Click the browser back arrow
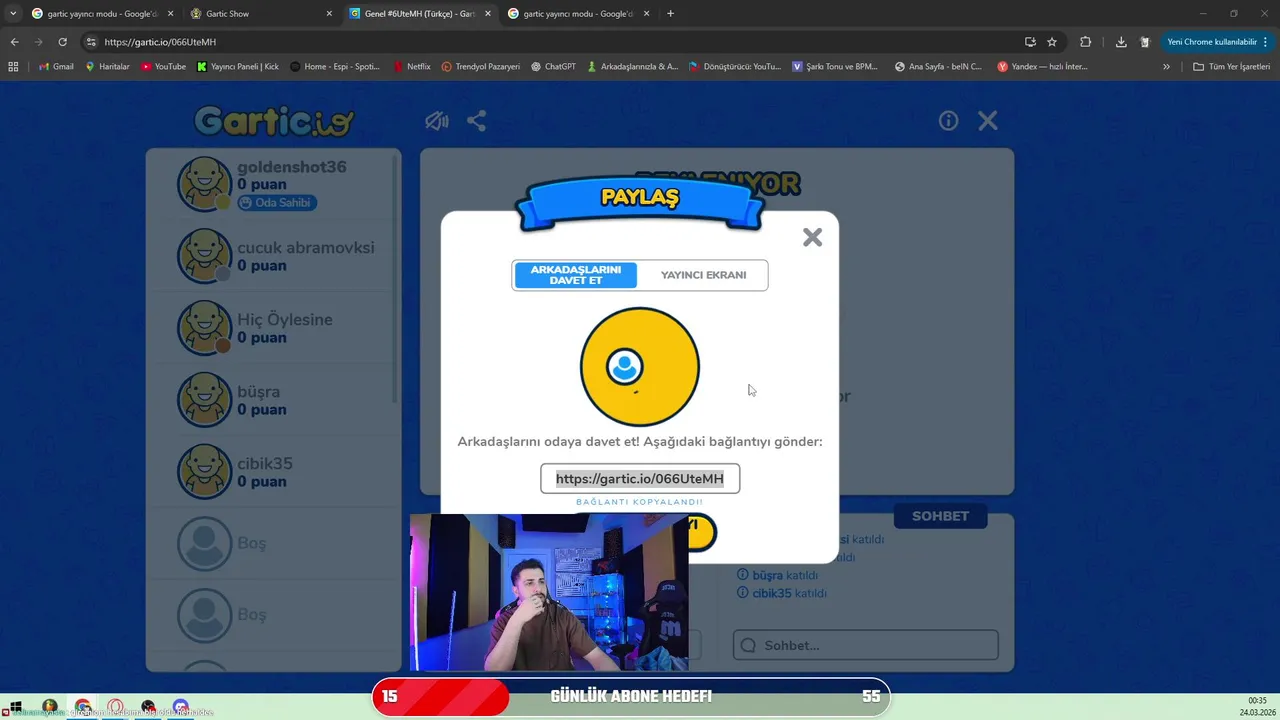 point(14,42)
